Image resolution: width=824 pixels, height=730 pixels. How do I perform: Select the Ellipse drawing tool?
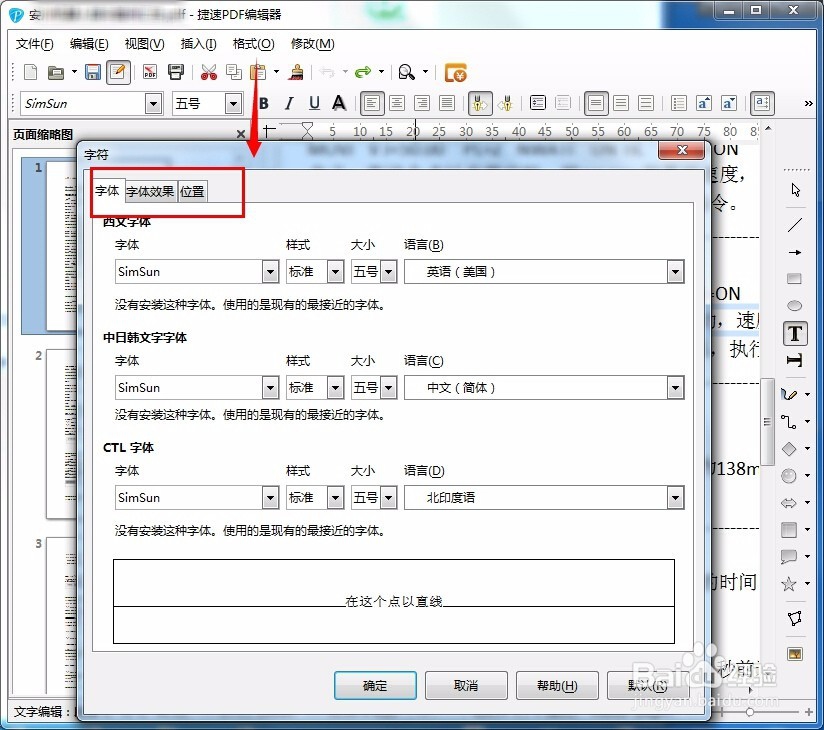[795, 305]
